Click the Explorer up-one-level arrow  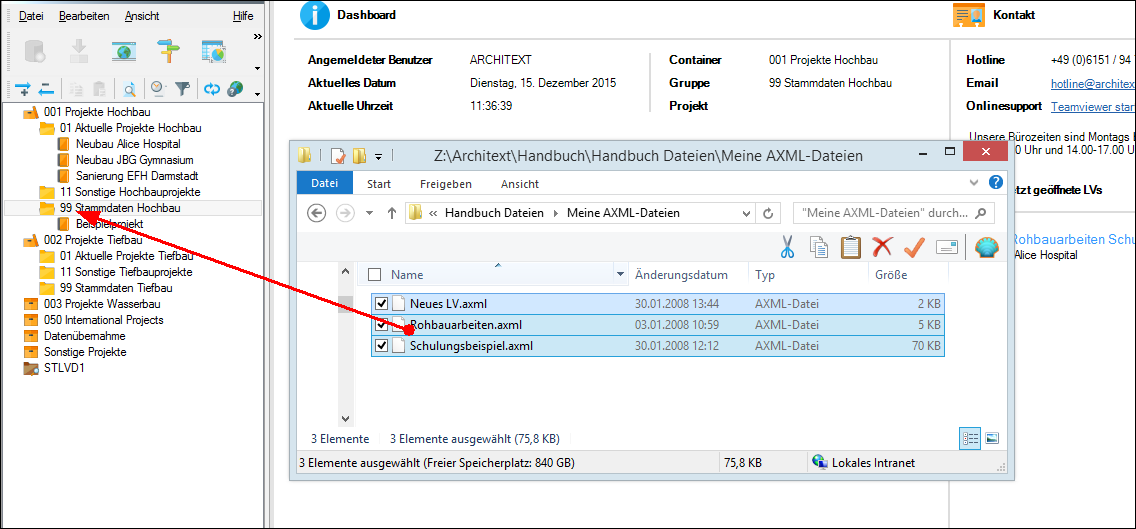(x=392, y=213)
